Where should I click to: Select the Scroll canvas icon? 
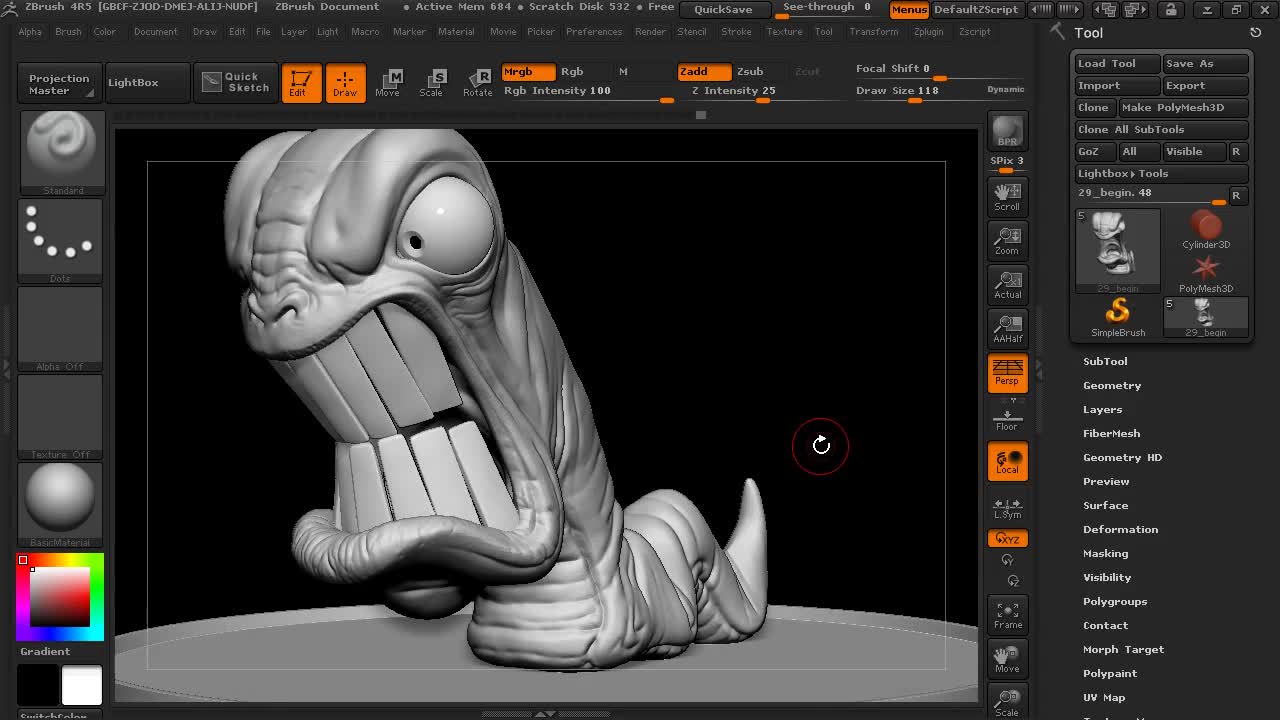click(1007, 195)
